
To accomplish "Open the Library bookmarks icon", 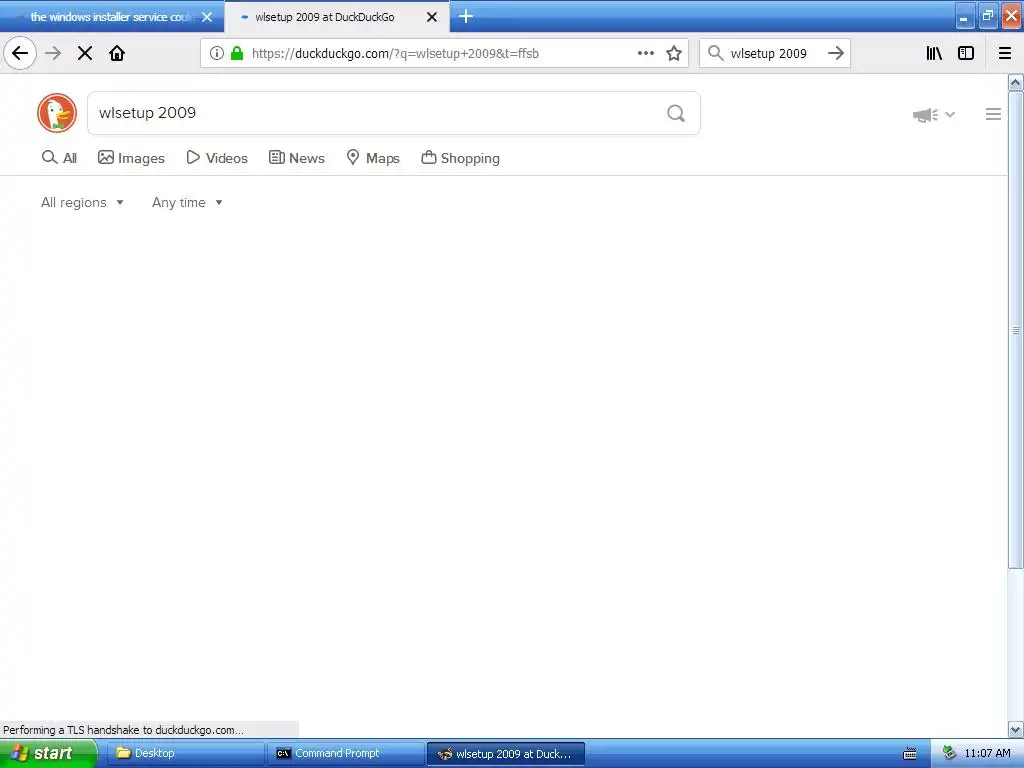I will pos(935,54).
